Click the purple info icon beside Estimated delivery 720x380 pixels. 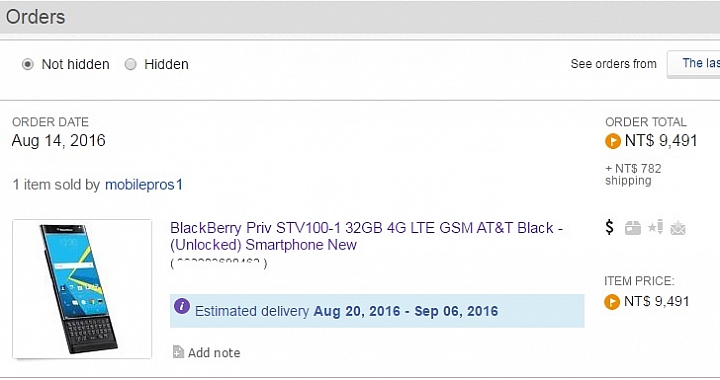(x=182, y=306)
